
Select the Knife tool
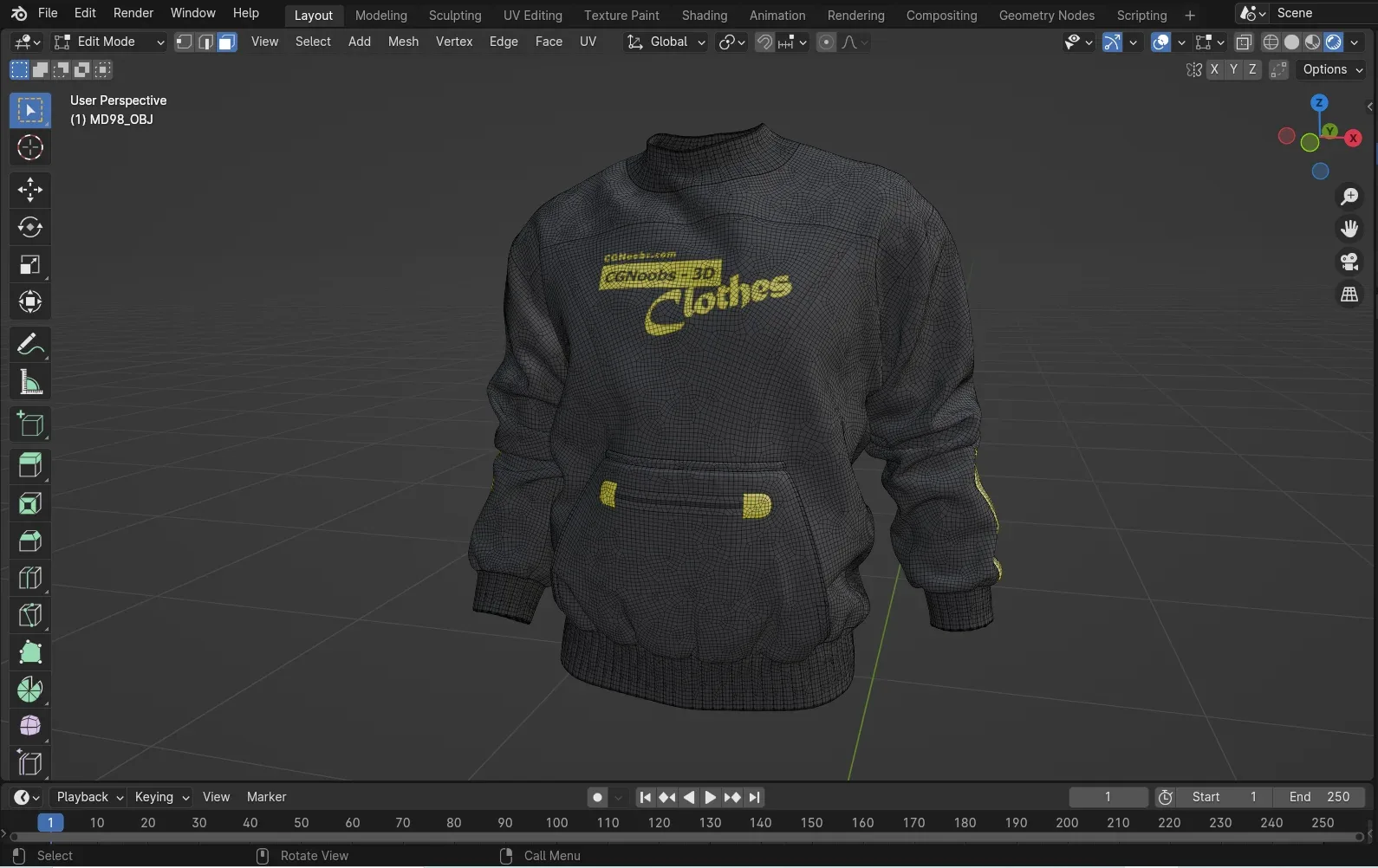click(30, 615)
